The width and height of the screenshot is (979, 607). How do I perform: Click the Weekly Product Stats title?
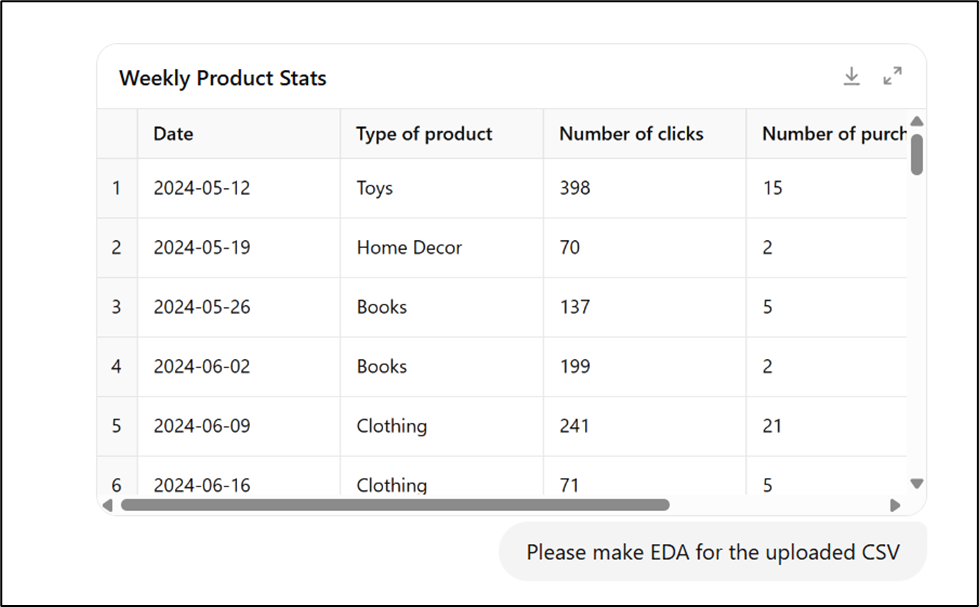[x=223, y=78]
